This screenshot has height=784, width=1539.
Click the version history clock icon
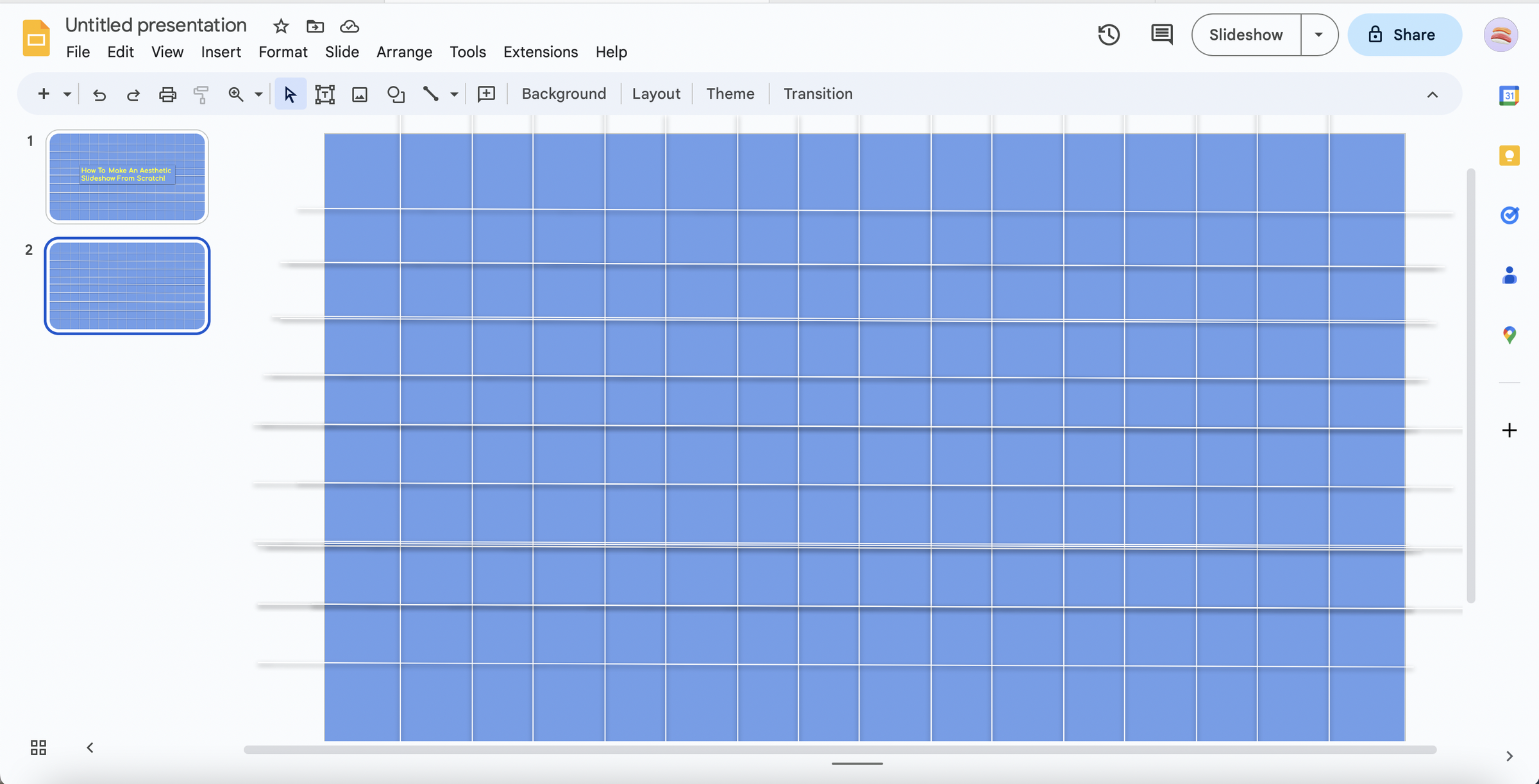[x=1109, y=35]
